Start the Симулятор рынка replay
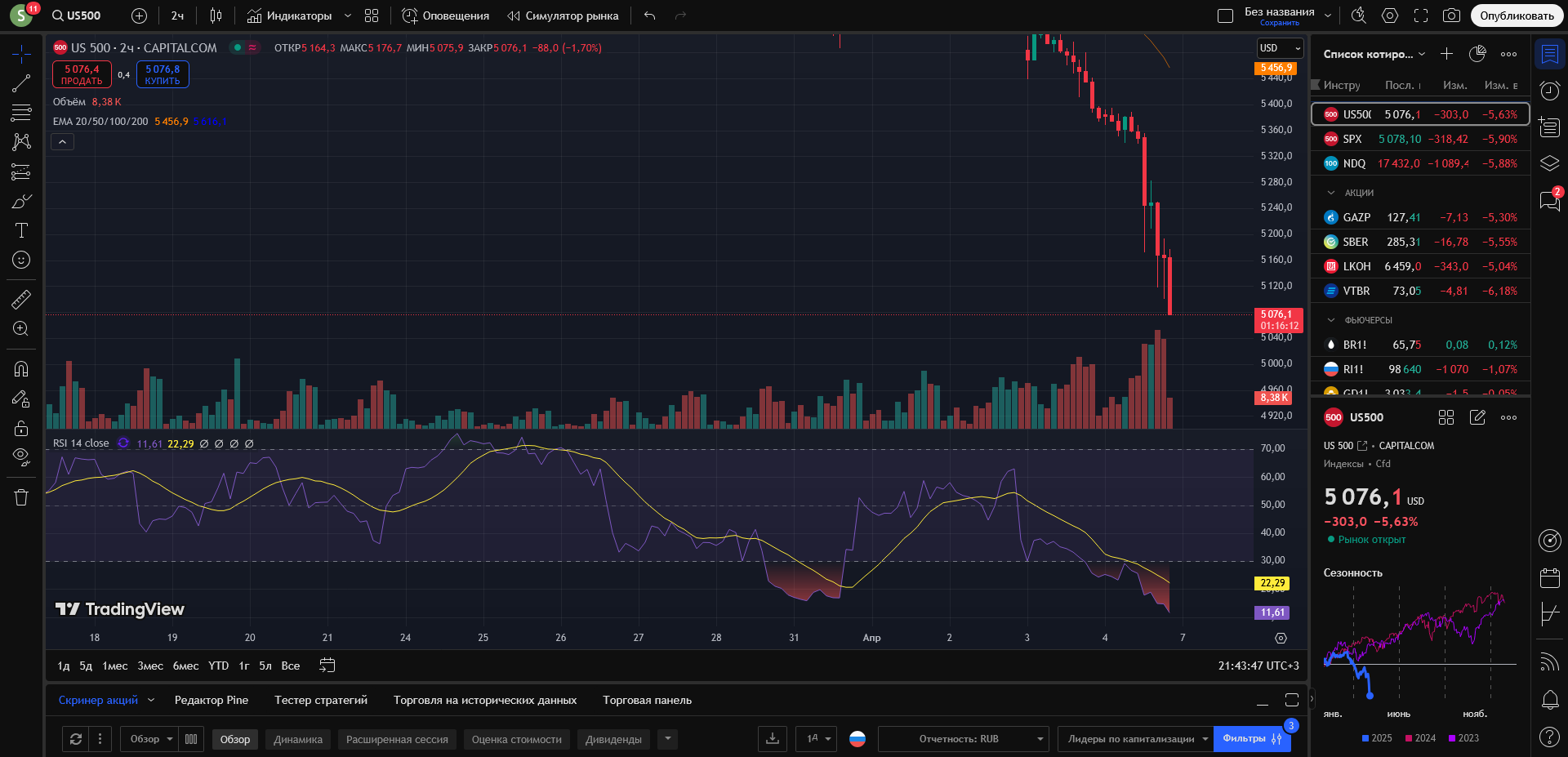1568x757 pixels. (x=563, y=16)
